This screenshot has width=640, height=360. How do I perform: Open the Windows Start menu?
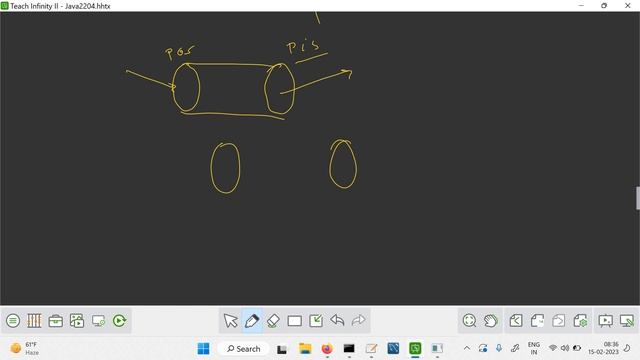click(x=203, y=349)
